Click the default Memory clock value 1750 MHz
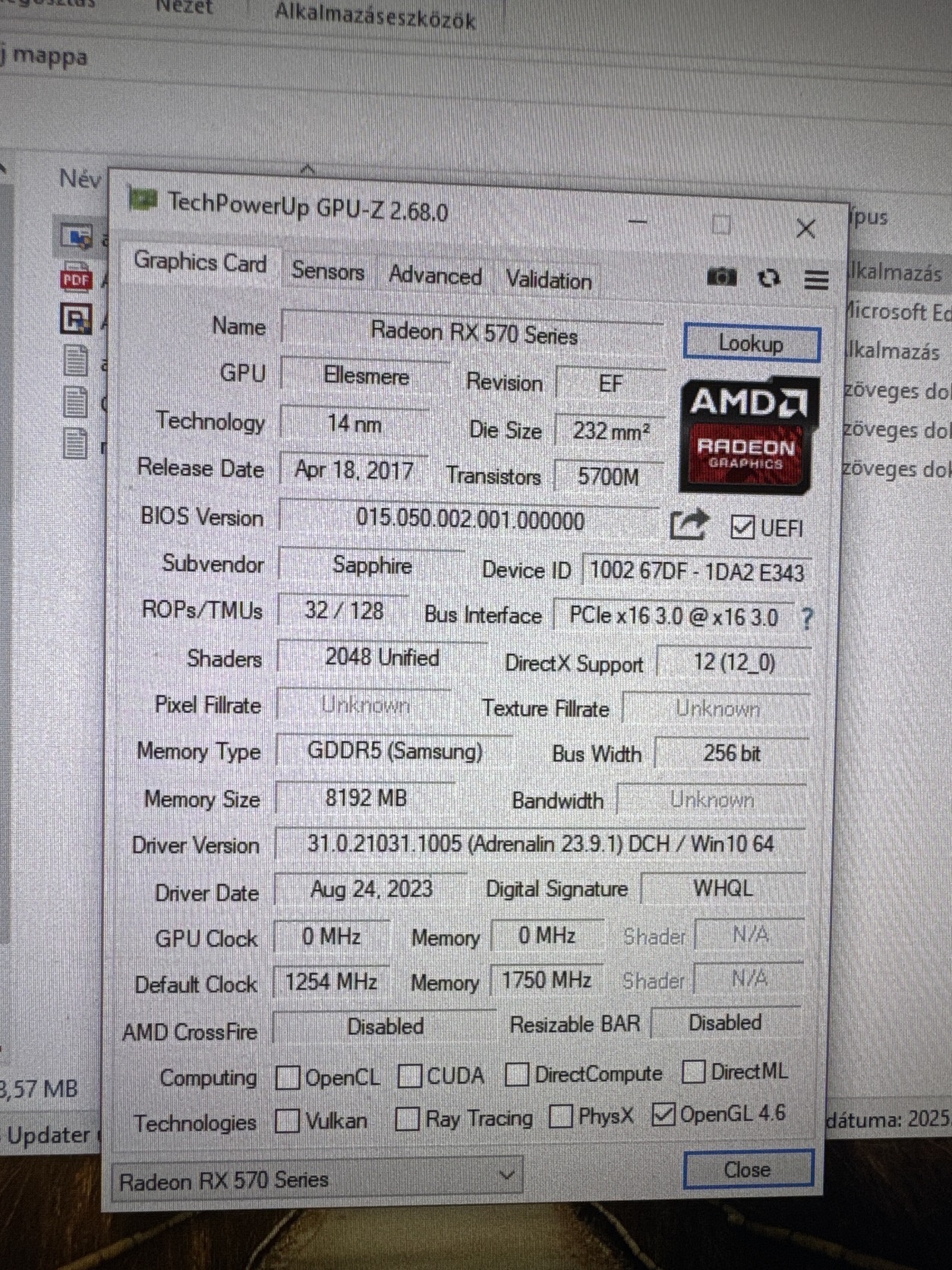 (547, 980)
